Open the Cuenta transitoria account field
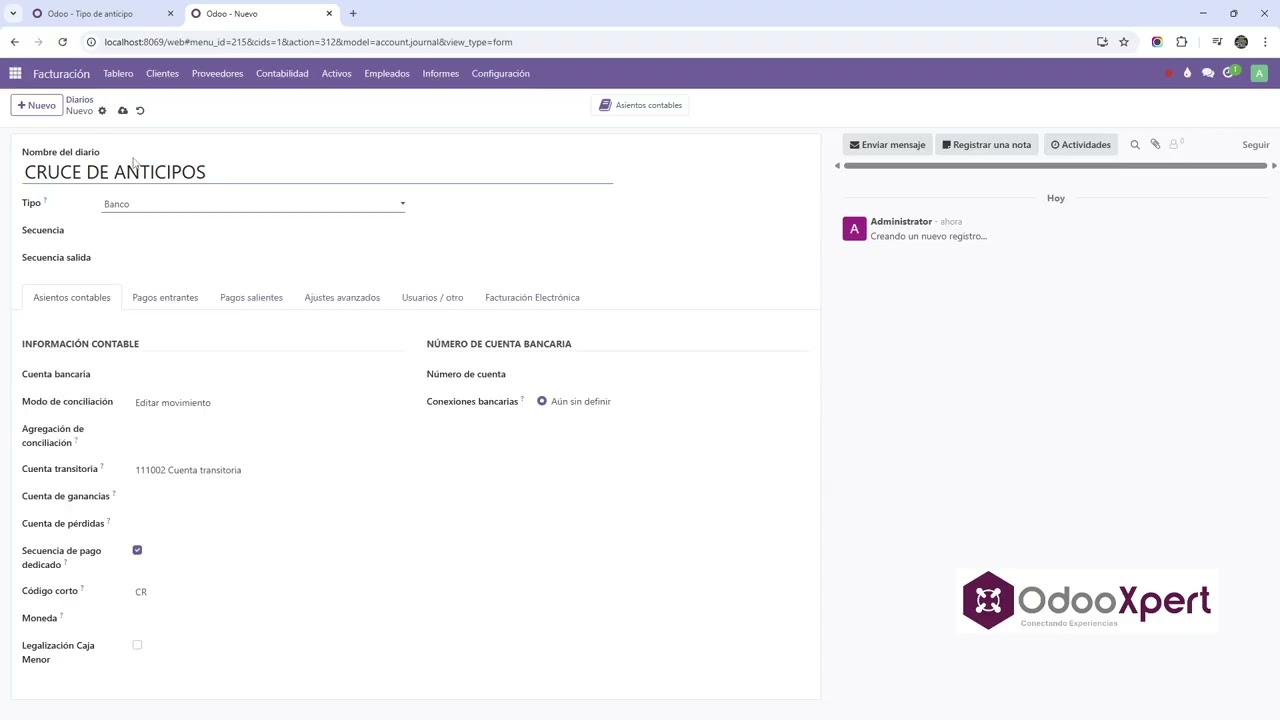The image size is (1280, 720). [270, 470]
